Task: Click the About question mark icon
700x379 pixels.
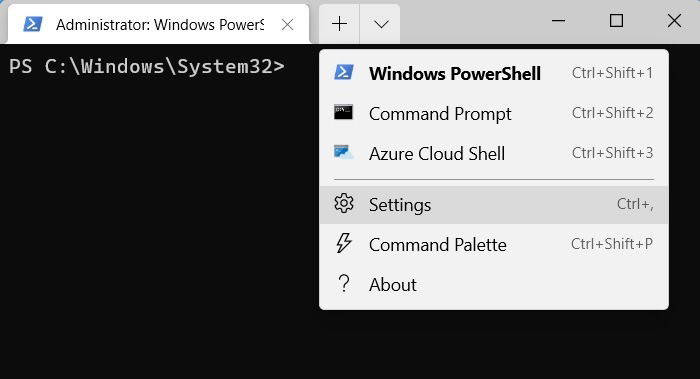Action: point(344,283)
